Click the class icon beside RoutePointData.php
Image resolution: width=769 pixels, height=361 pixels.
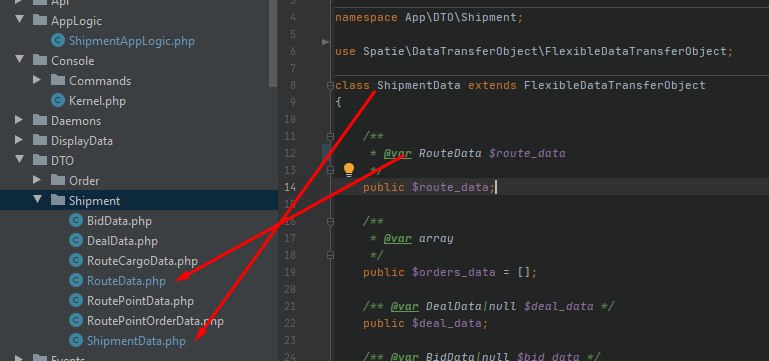[76, 301]
